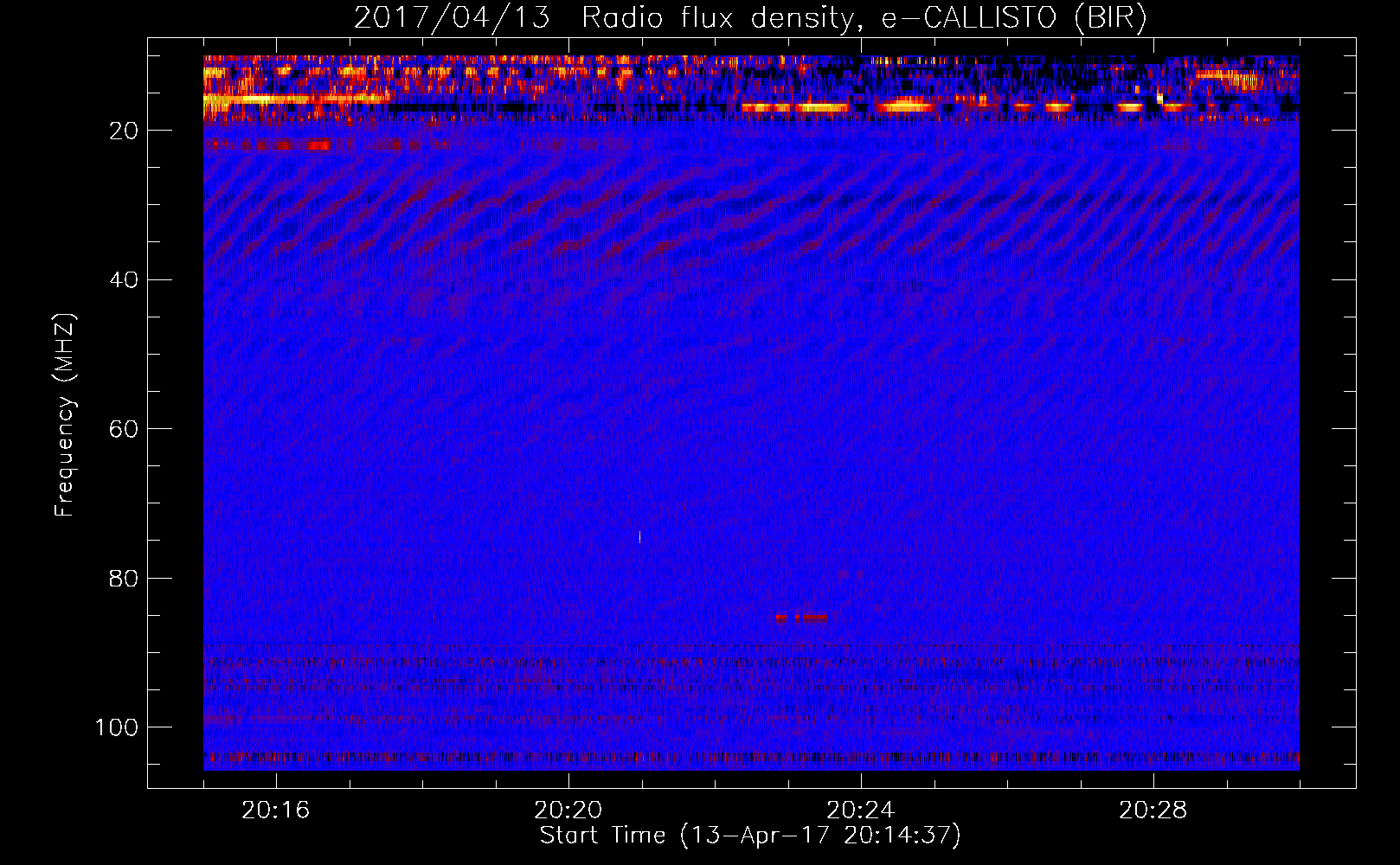
Task: Click the '20:28' time tick label
Action: [x=1153, y=811]
